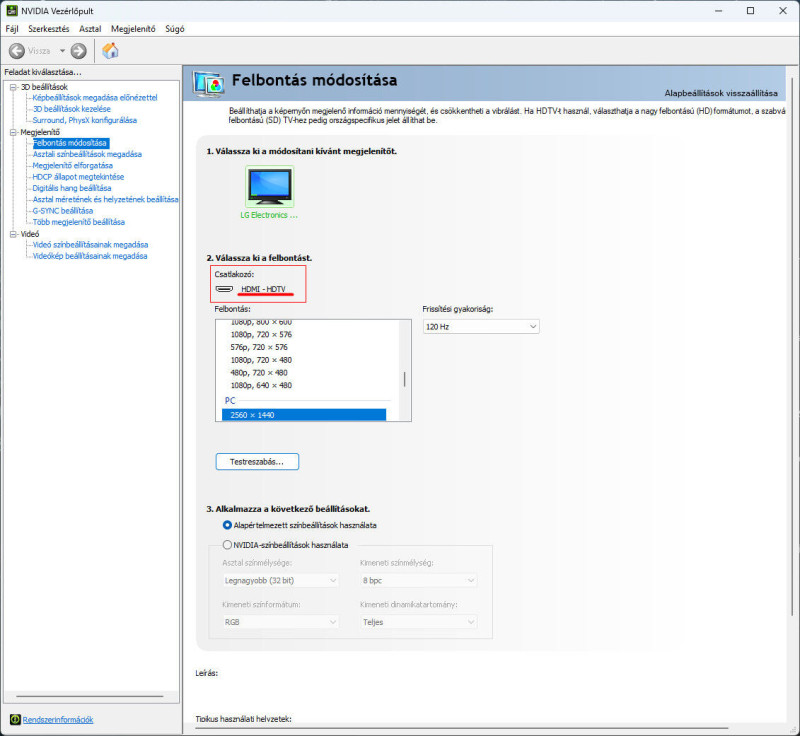Viewport: 800px width, 736px height.
Task: Open Megjelenítő elforgatása
Action: coord(72,165)
